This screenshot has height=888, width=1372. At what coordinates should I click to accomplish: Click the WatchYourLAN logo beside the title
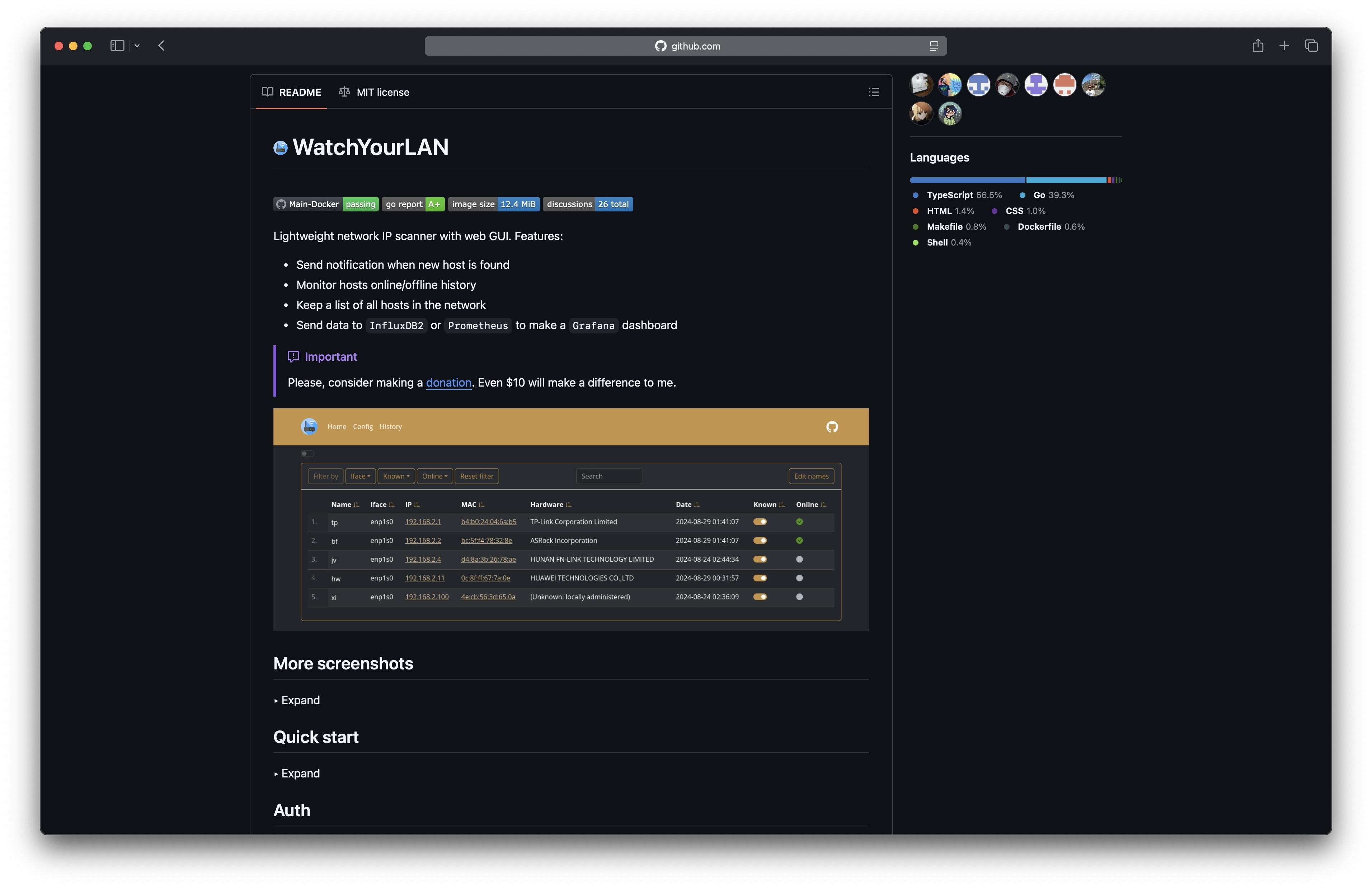click(280, 148)
